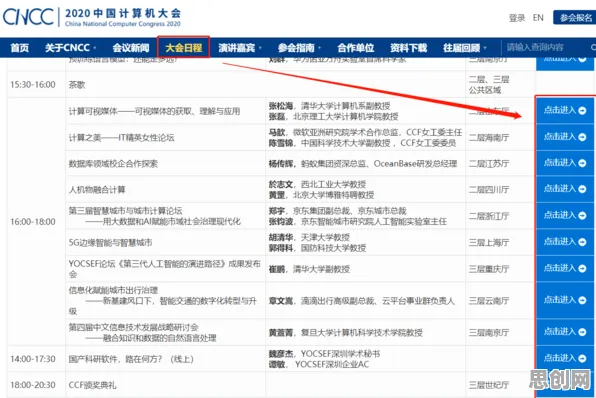Screen dimensions: 596x398
Task: Expand the 往届回顾 menu
Action: [x=464, y=48]
